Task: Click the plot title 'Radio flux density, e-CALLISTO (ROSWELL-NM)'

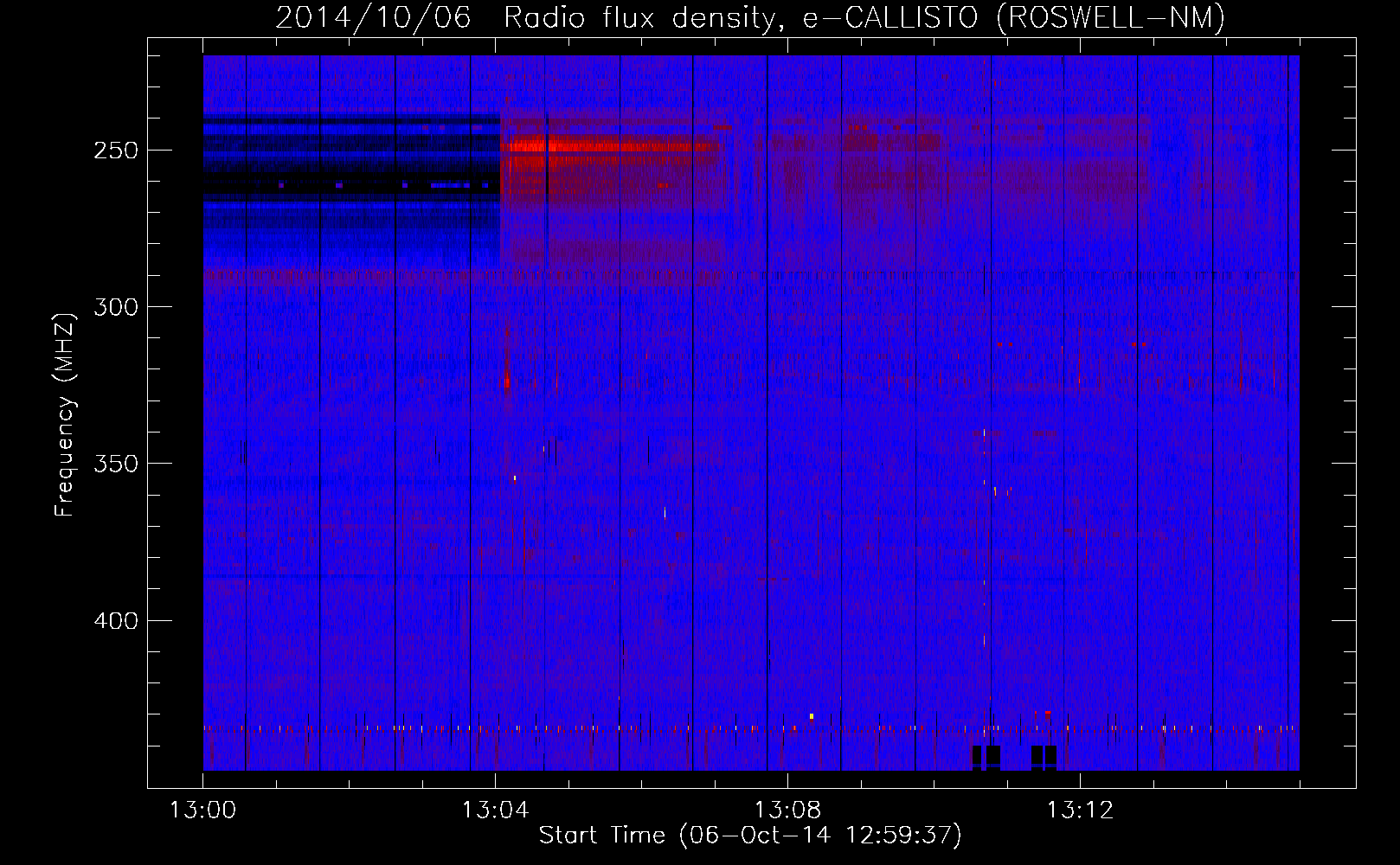Action: tap(864, 17)
